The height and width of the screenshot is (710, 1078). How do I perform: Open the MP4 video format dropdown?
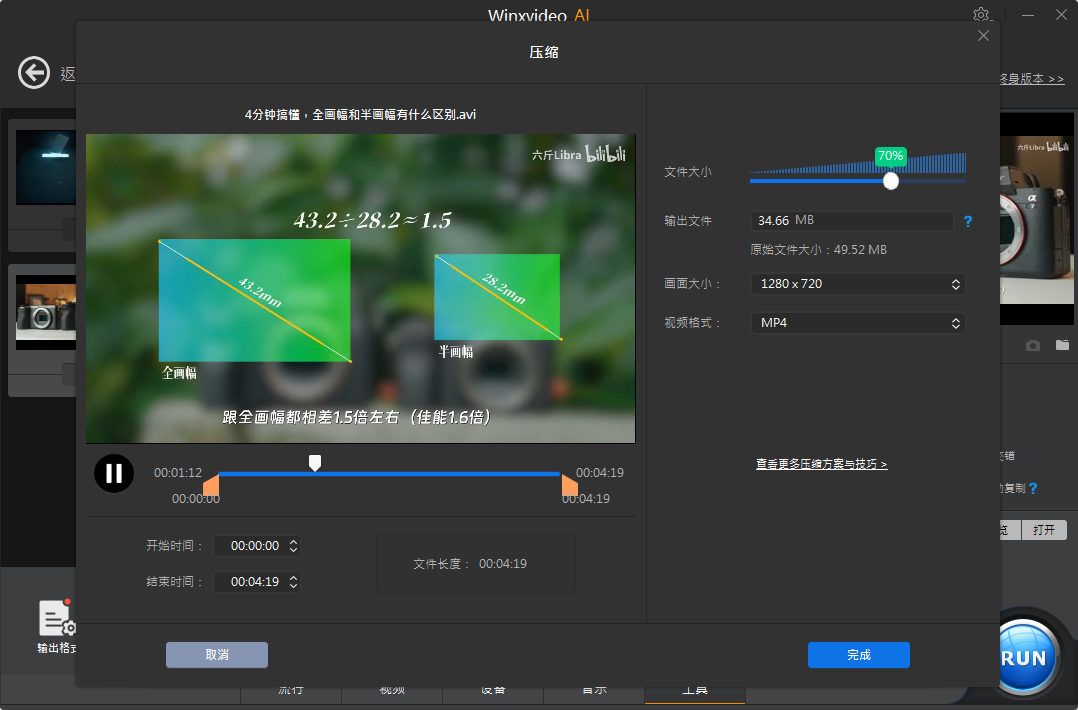click(857, 323)
